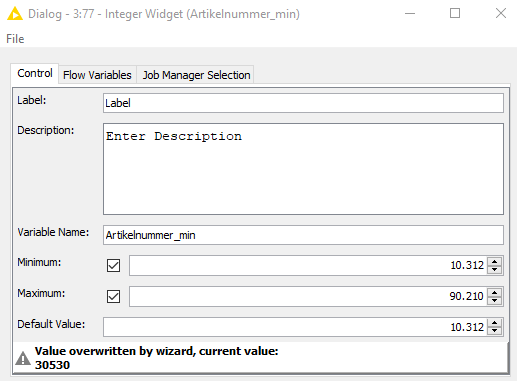Click the current value text 30530
The width and height of the screenshot is (517, 381).
pos(52,365)
